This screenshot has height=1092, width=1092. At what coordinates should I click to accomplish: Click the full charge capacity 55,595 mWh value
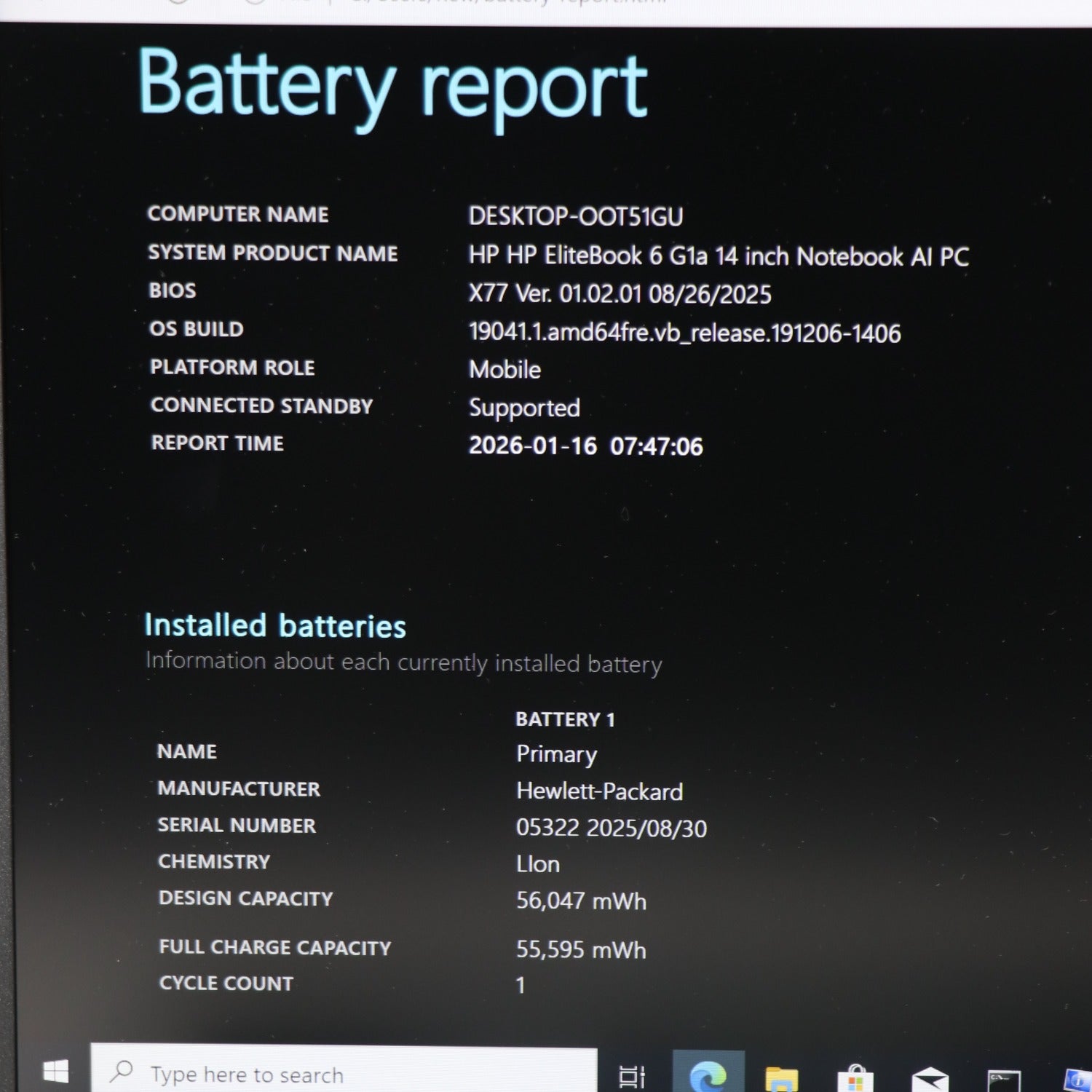tap(581, 949)
